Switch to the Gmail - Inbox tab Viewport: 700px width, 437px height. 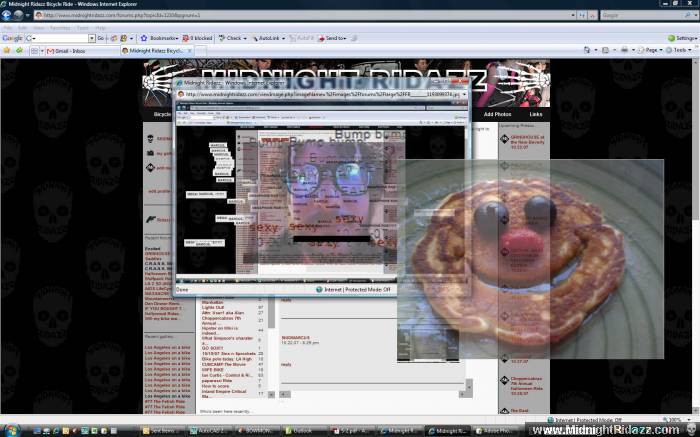tap(83, 51)
